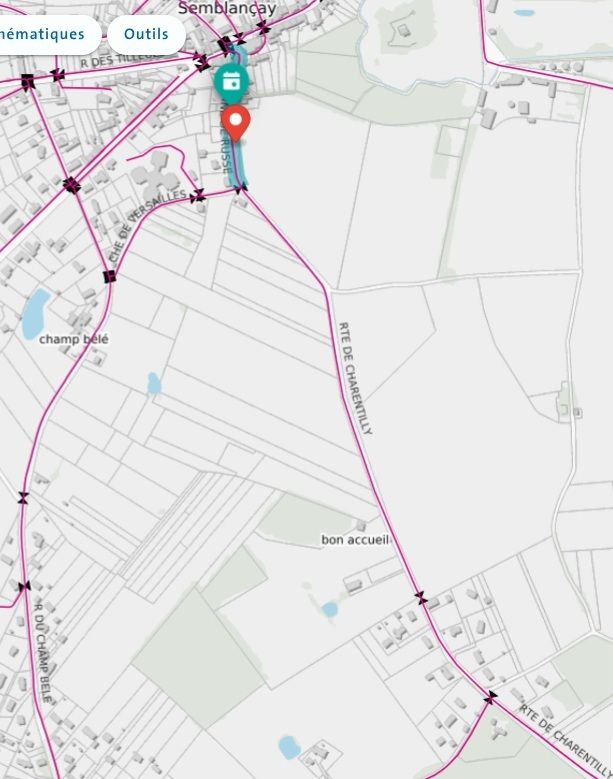Image resolution: width=613 pixels, height=779 pixels.
Task: Select the black square node at left edge
Action: click(28, 81)
